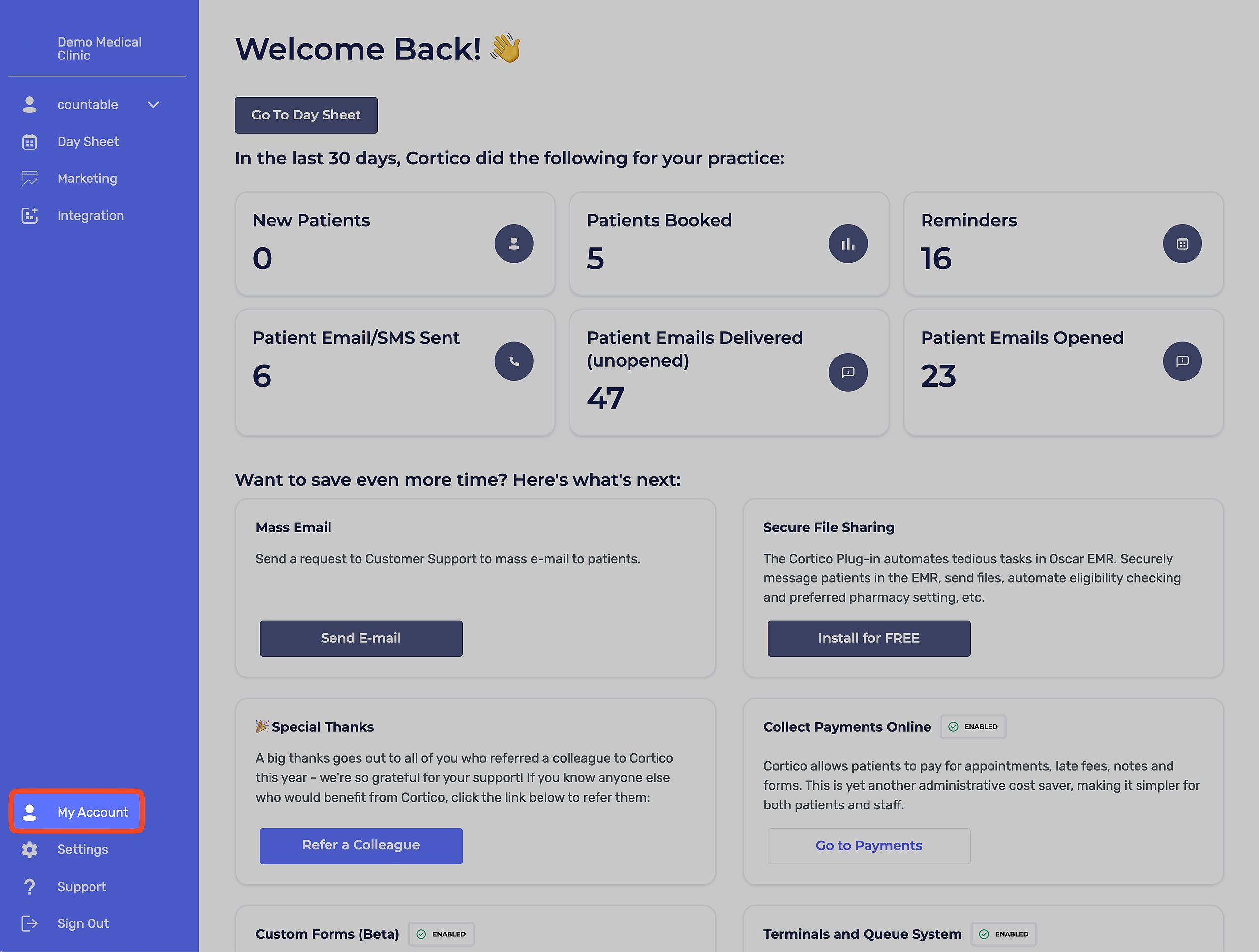Click the Support question mark icon
The image size is (1259, 952).
30,886
